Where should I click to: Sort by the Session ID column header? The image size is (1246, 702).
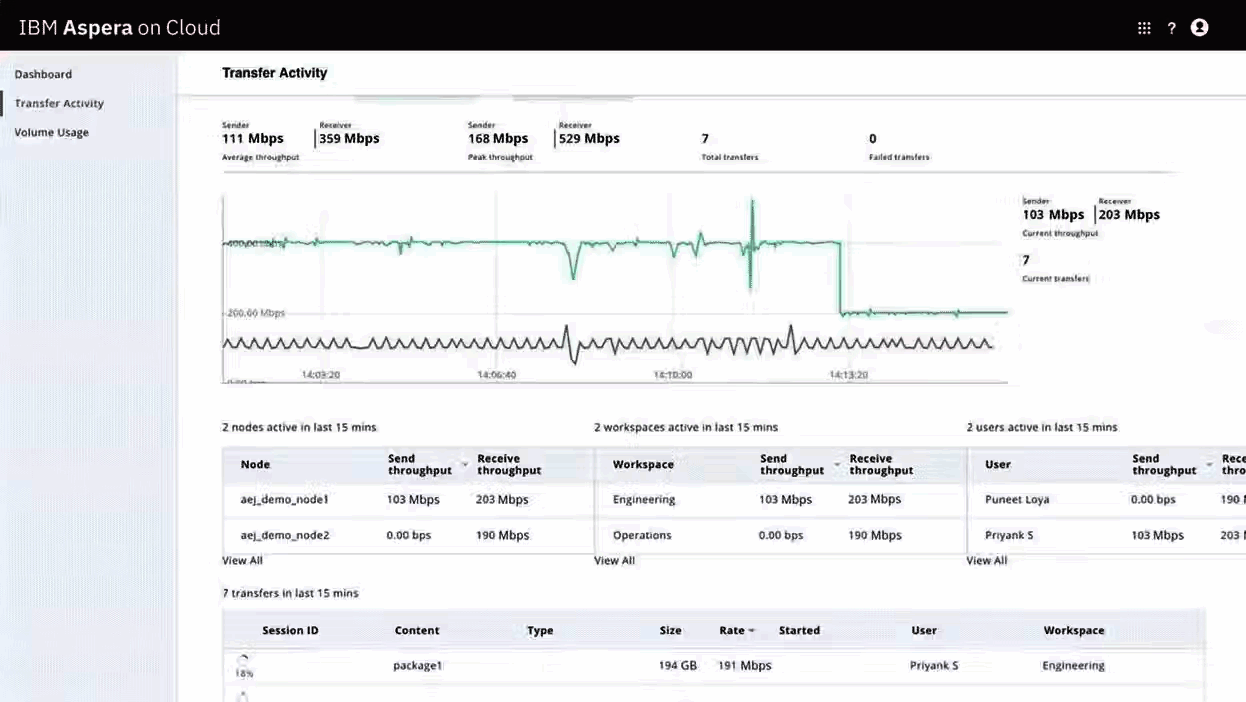[290, 631]
